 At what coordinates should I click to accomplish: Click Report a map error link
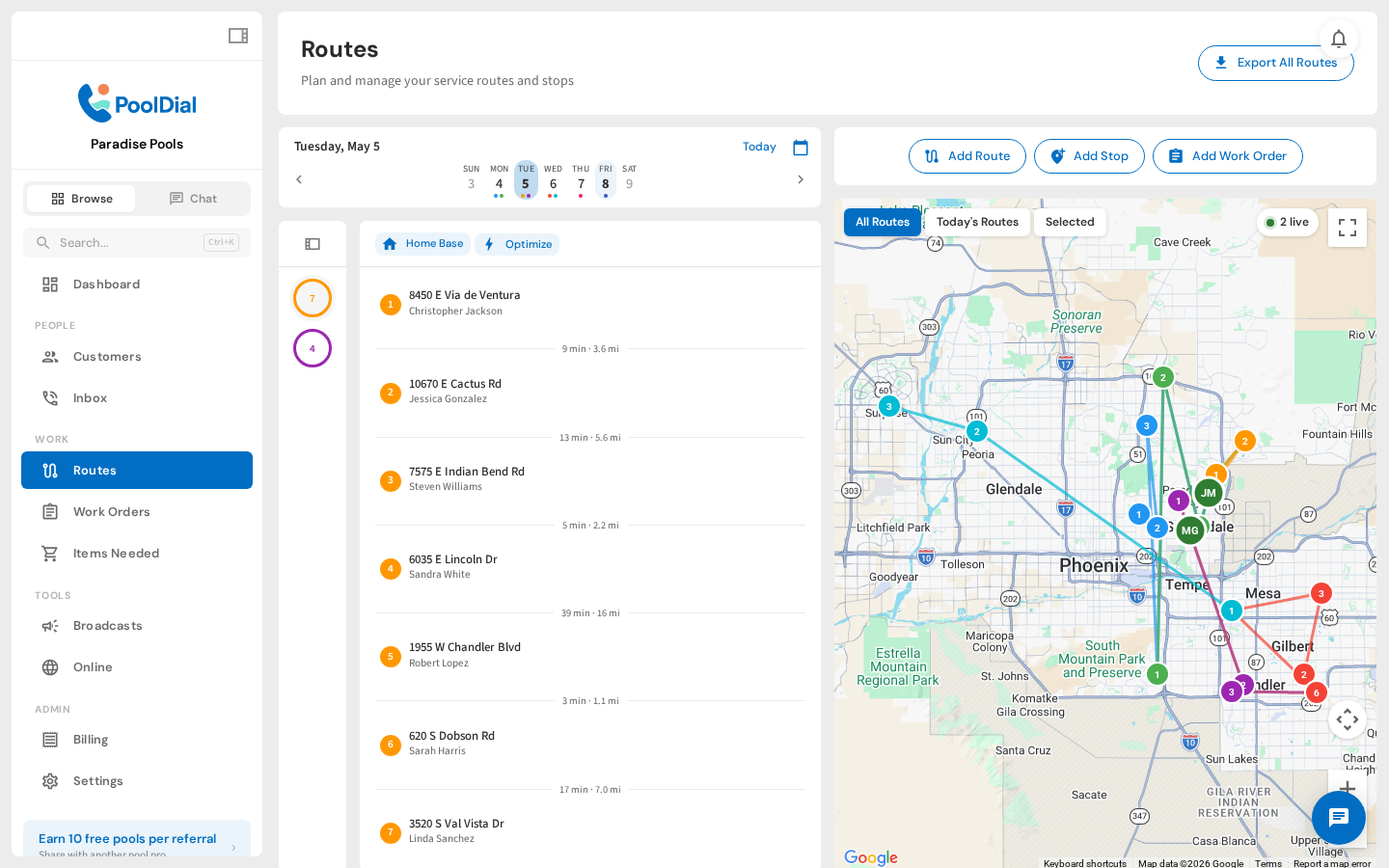click(x=1332, y=863)
